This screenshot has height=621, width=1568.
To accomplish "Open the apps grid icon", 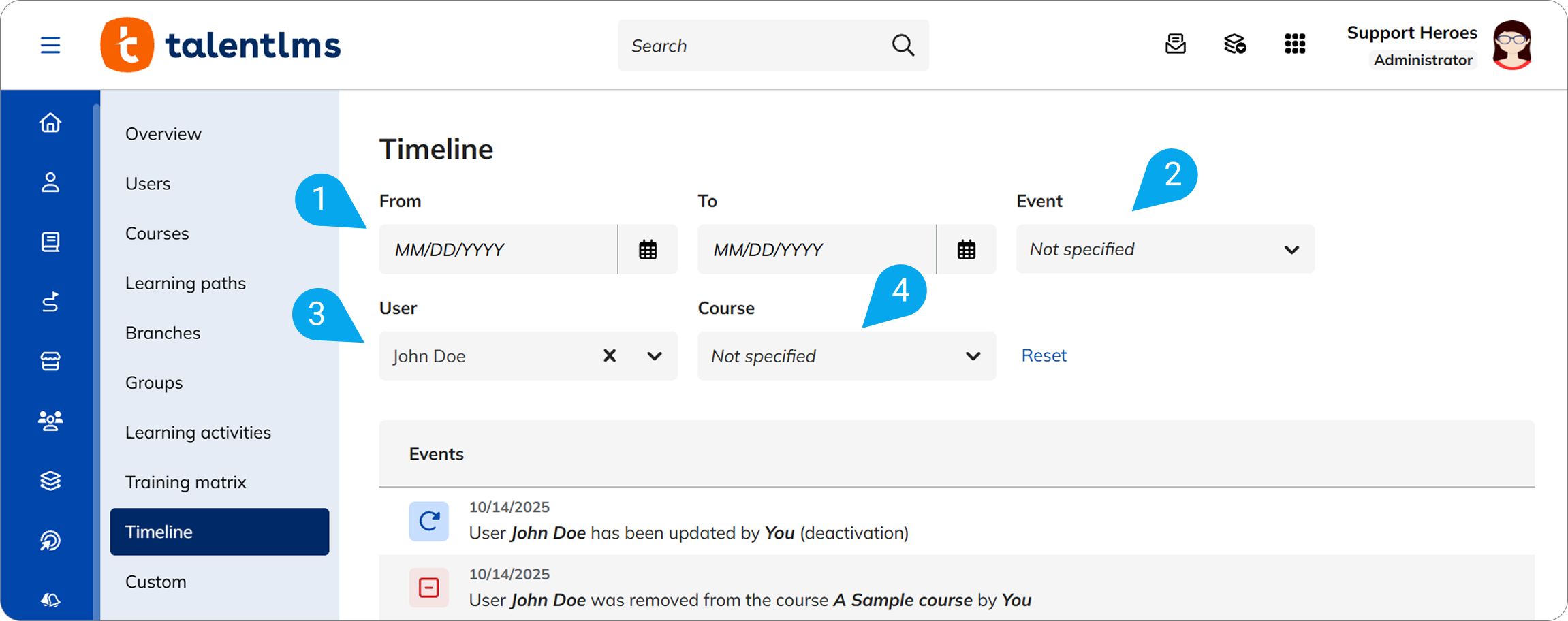I will [x=1295, y=44].
